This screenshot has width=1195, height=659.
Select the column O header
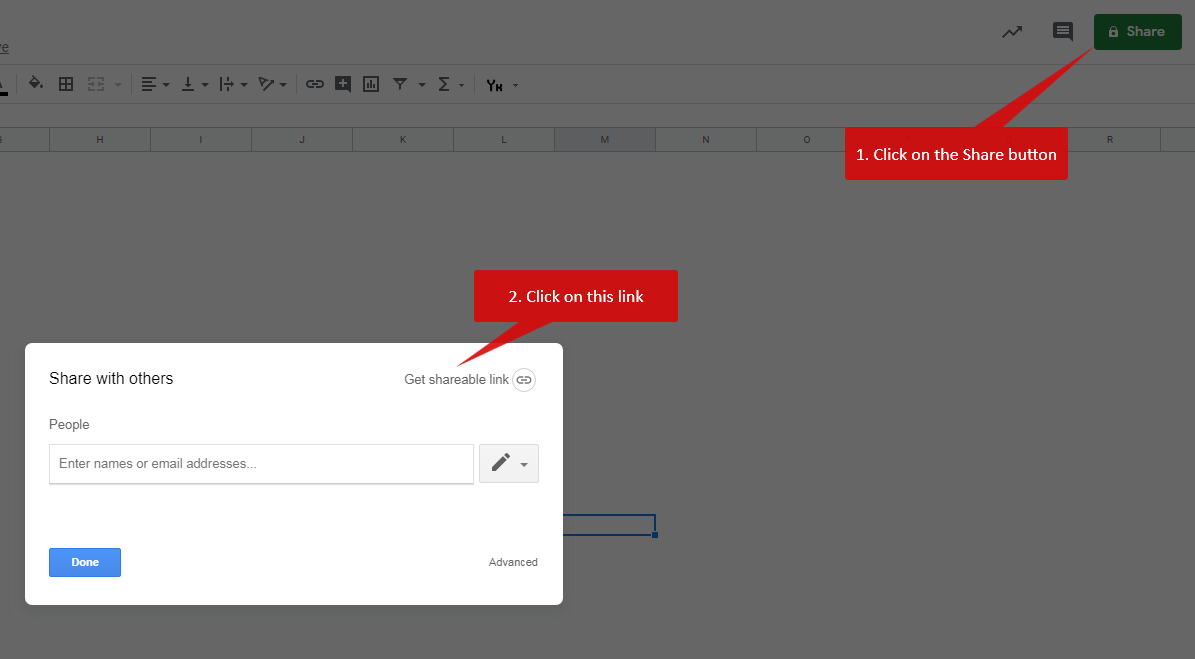click(807, 139)
